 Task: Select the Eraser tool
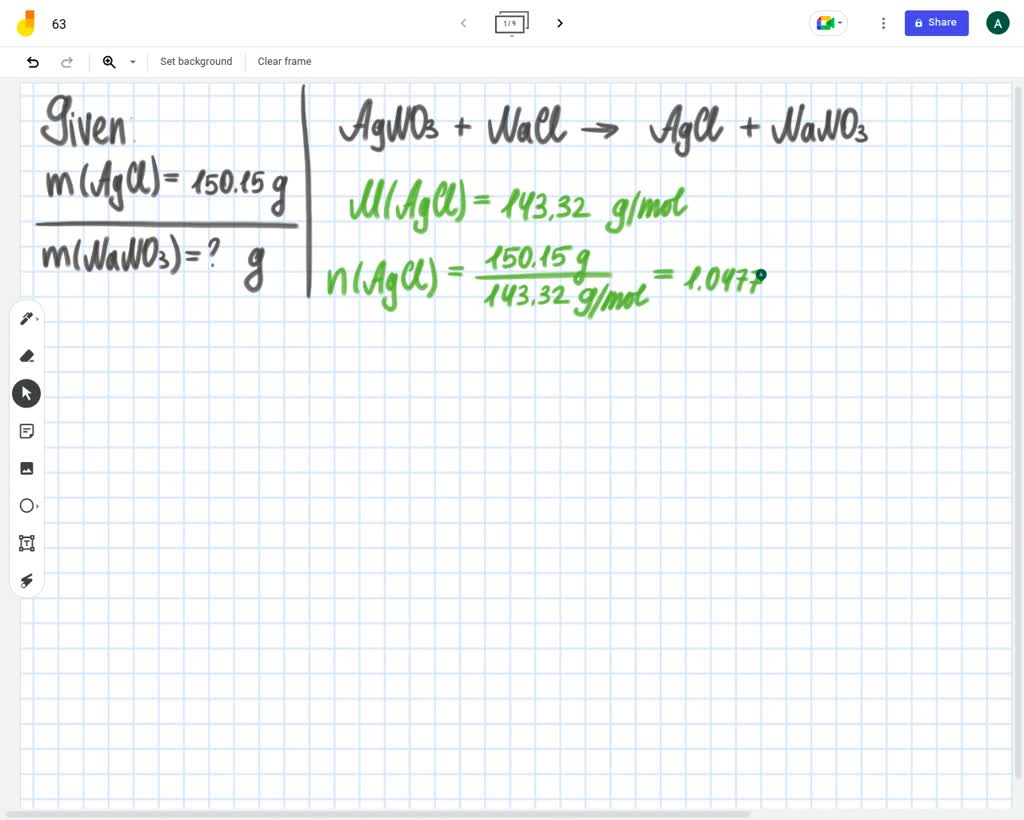click(x=26, y=356)
